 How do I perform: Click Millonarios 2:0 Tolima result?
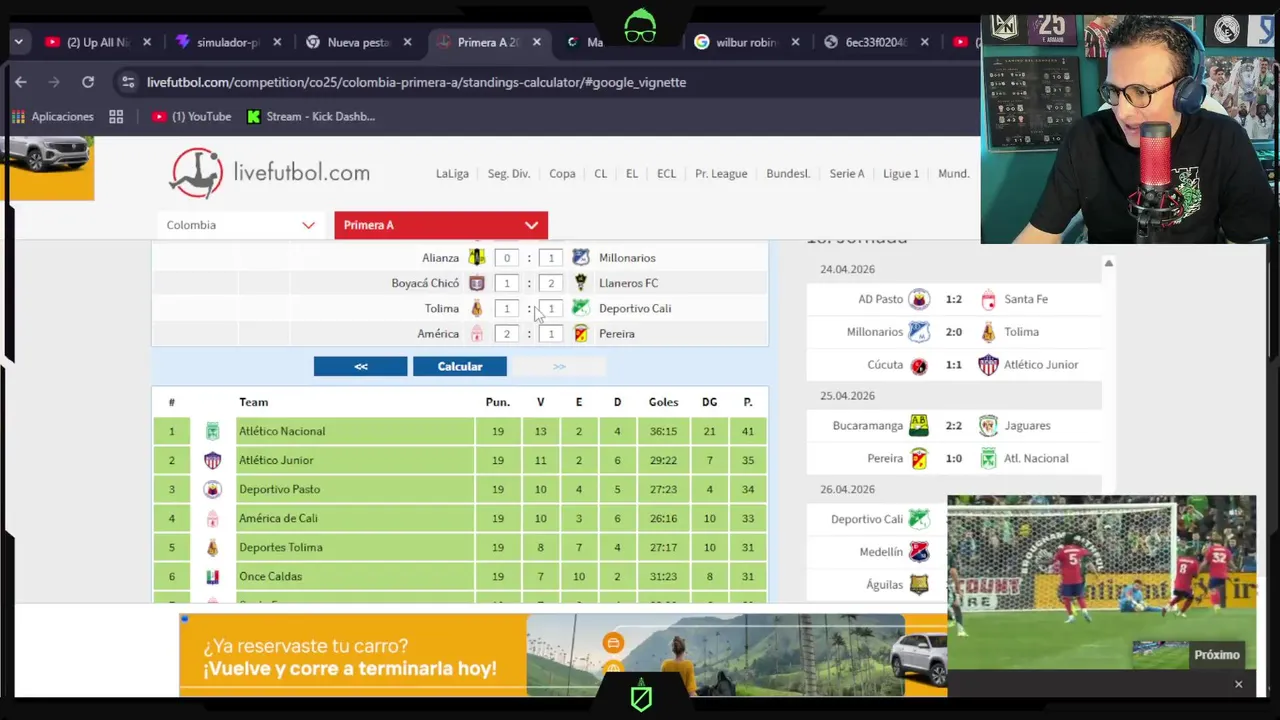click(954, 332)
